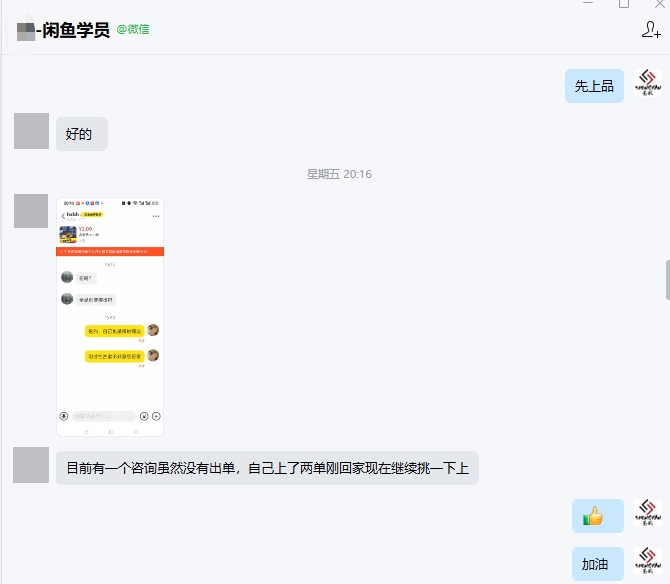
Task: Click the message starting "目前有一个咨询"
Action: (267, 468)
